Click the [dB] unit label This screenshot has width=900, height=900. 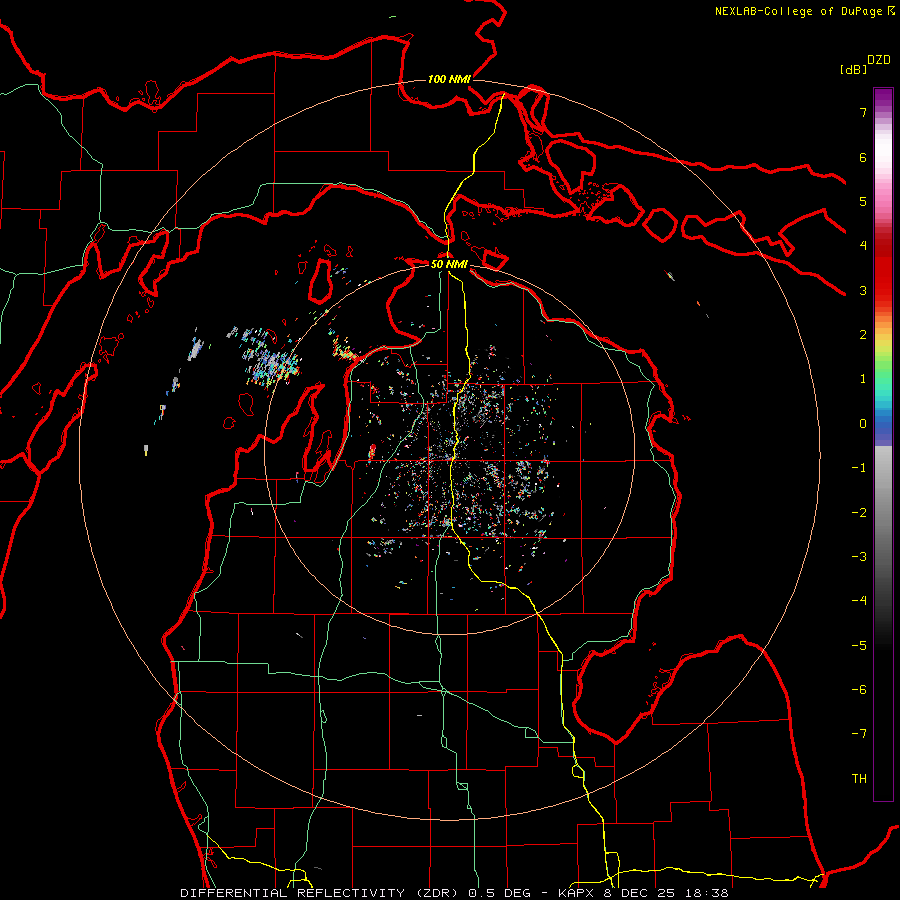click(853, 69)
